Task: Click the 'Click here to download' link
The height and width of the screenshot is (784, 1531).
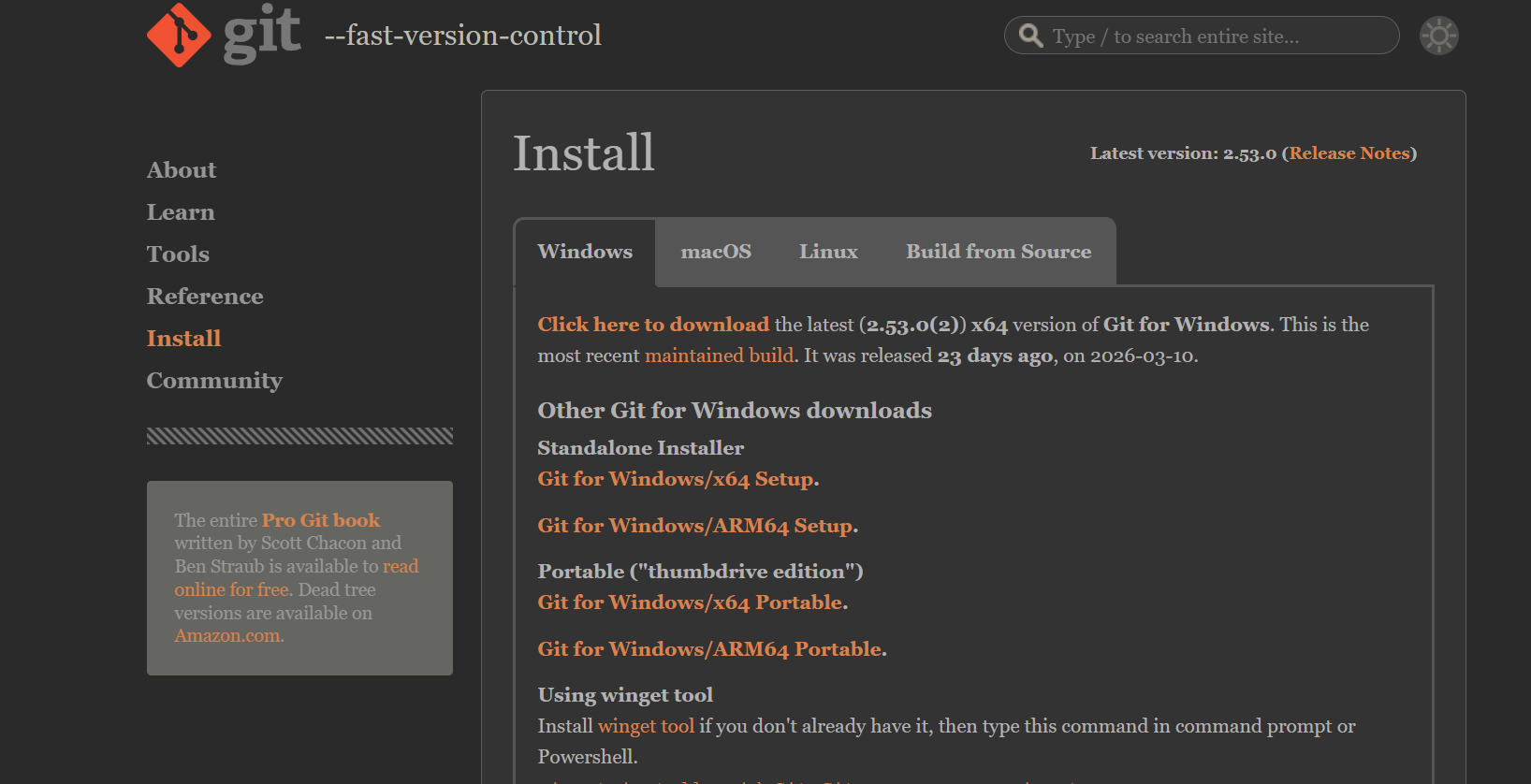Action: (653, 325)
